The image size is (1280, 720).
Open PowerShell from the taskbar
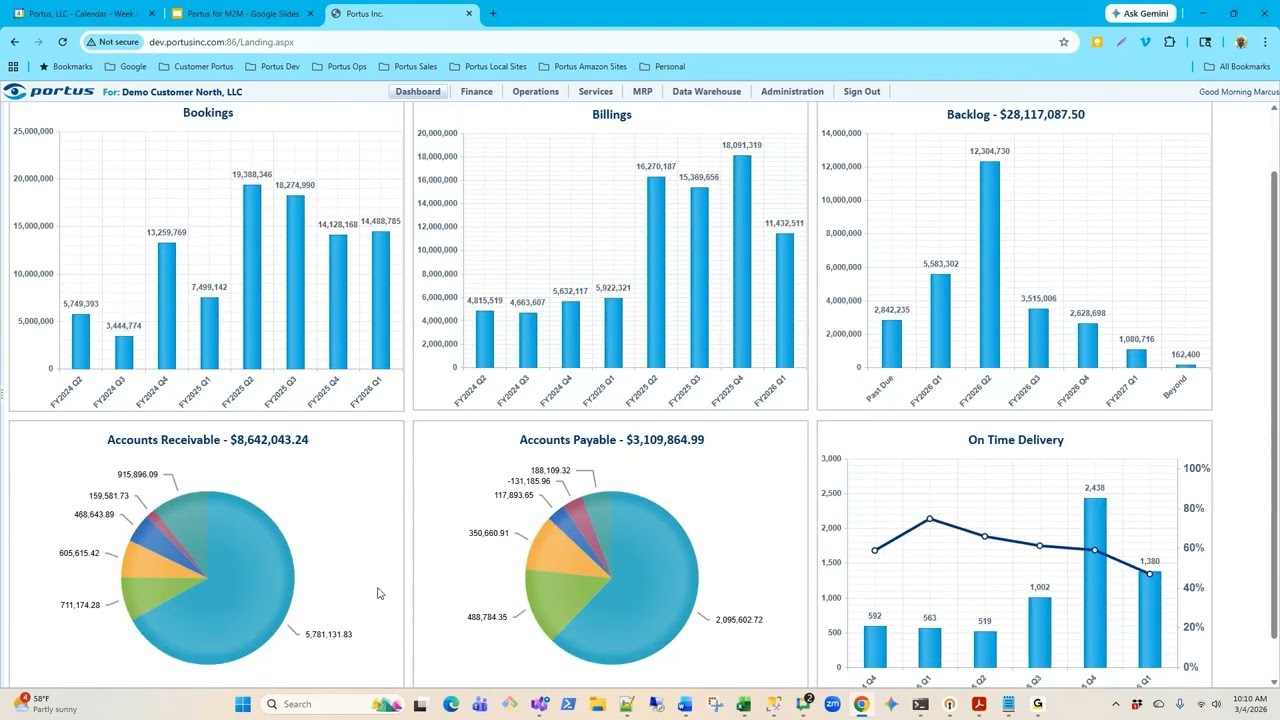[568, 704]
